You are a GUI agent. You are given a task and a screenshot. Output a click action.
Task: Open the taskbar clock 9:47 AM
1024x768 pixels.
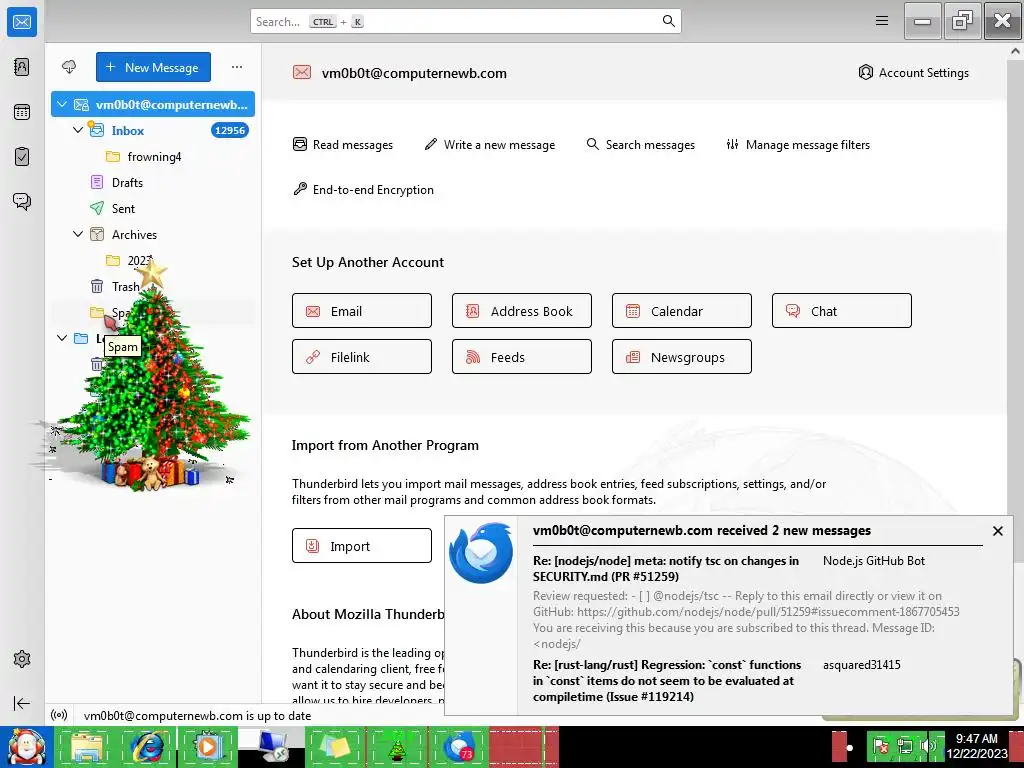pyautogui.click(x=977, y=746)
